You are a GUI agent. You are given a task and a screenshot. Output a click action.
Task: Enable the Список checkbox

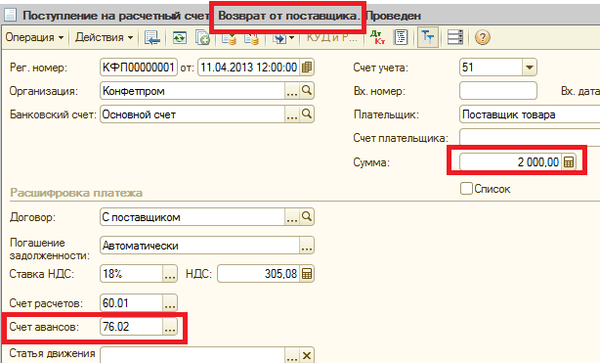pos(466,189)
